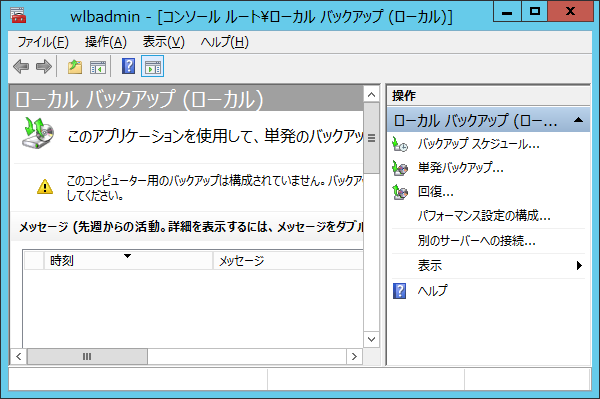The image size is (600, 399).
Task: Click the ヘルプ question mark icon in actions pane
Action: [399, 291]
